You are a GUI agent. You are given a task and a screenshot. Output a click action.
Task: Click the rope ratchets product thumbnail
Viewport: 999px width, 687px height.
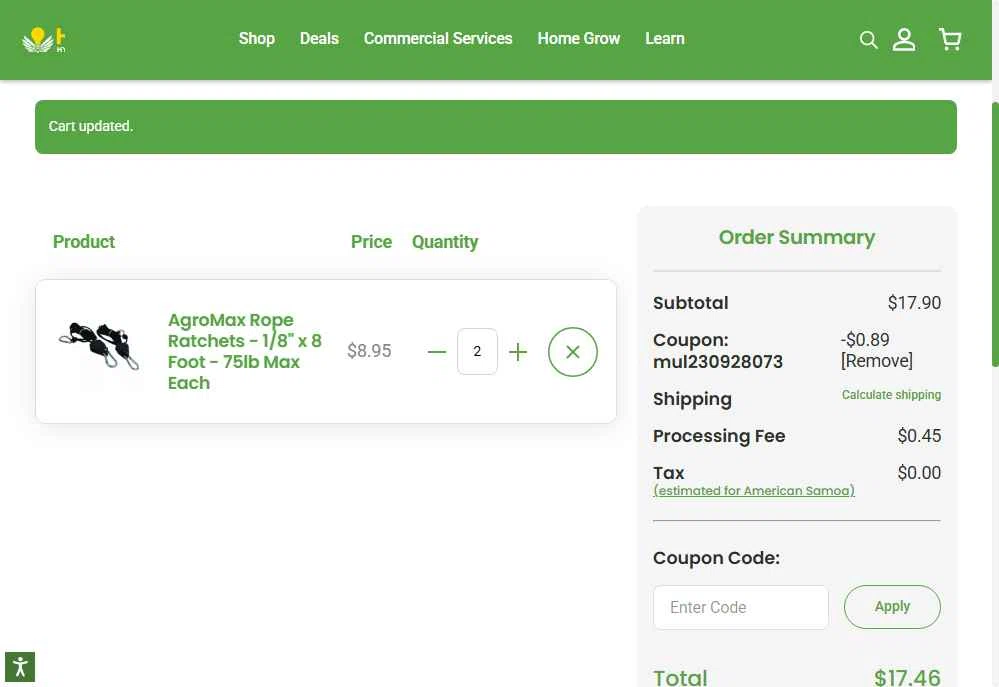(x=99, y=345)
